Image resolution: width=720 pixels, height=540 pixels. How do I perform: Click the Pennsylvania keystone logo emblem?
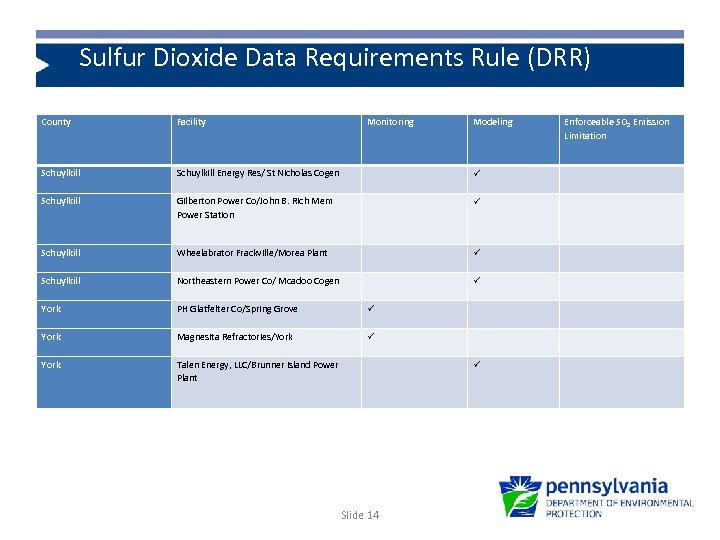[x=520, y=496]
